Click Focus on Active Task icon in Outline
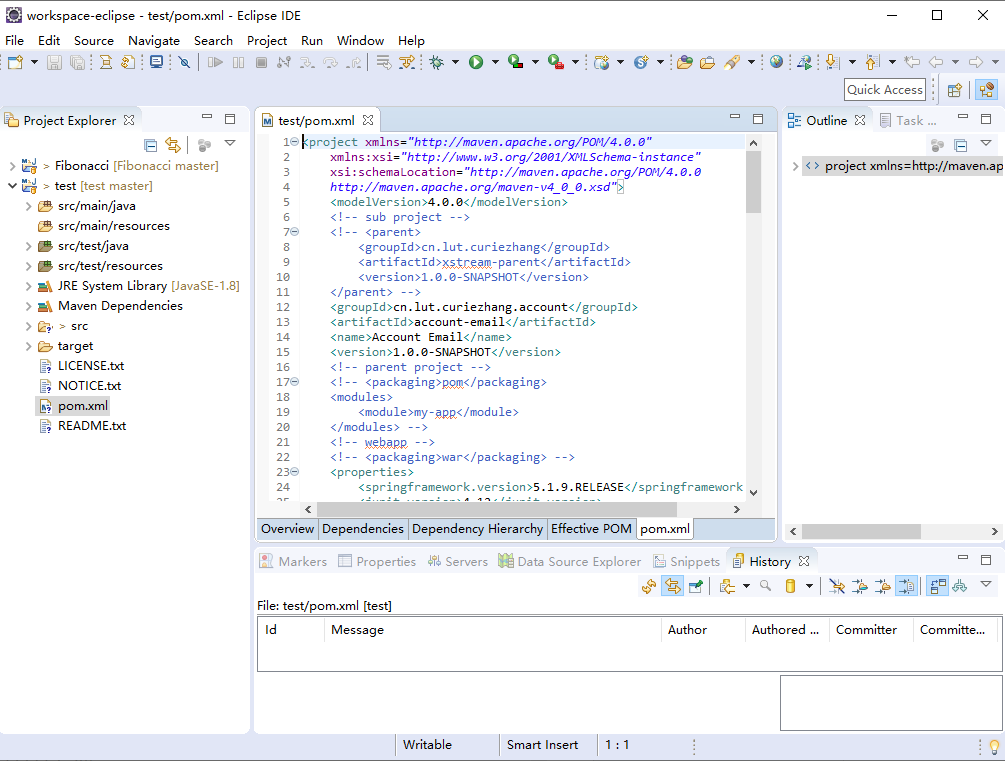 pos(937,146)
